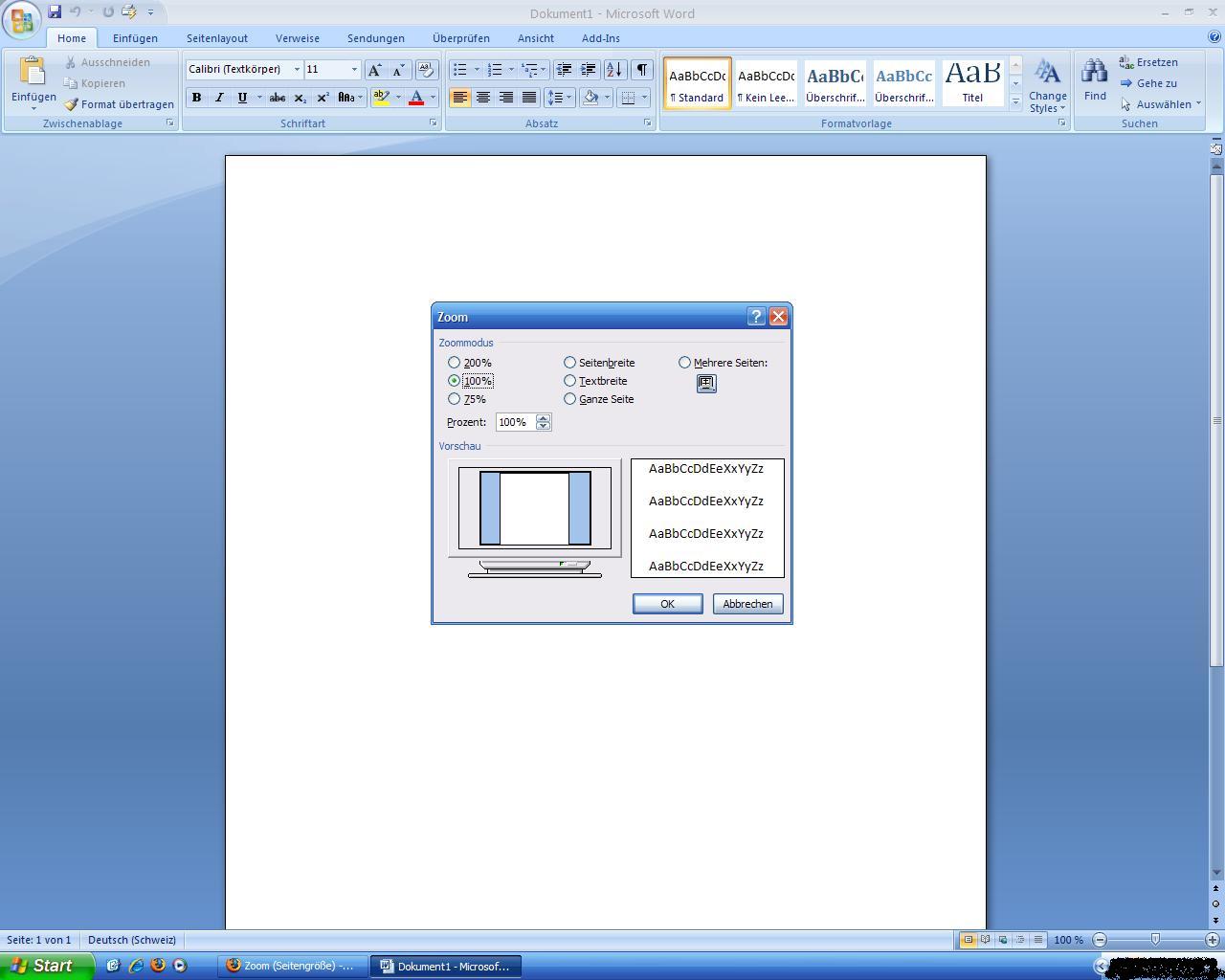
Task: Select Seitenbreite zoom option
Action: [599, 363]
